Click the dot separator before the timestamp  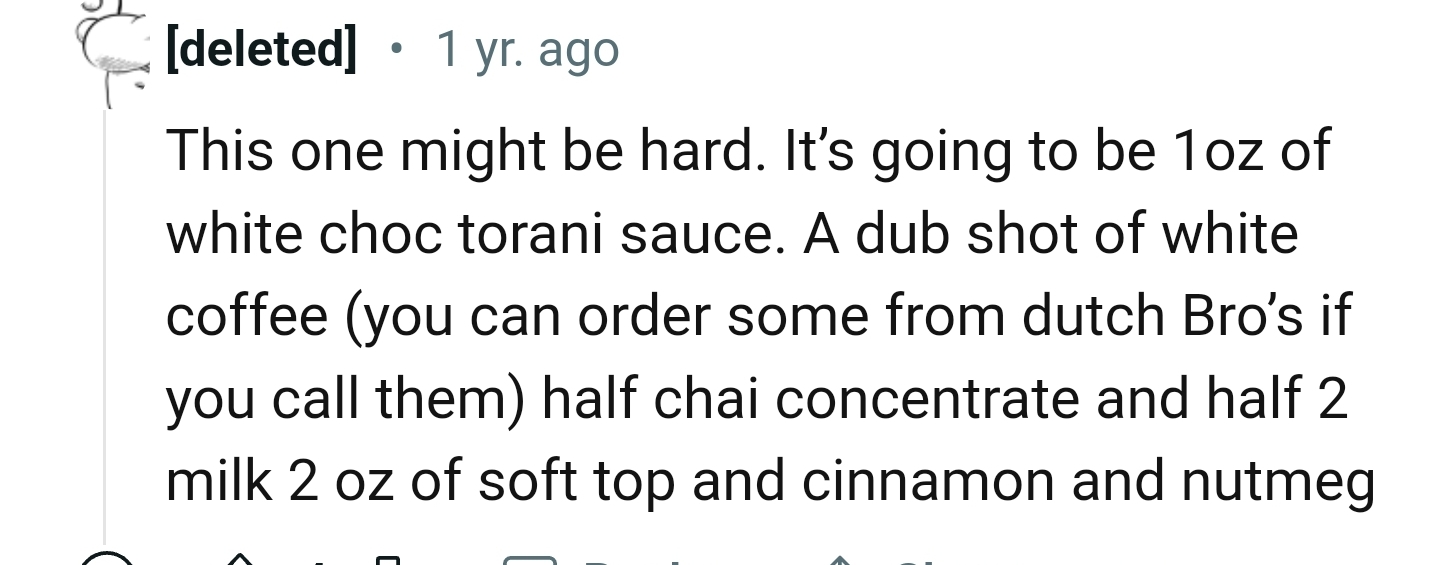398,50
